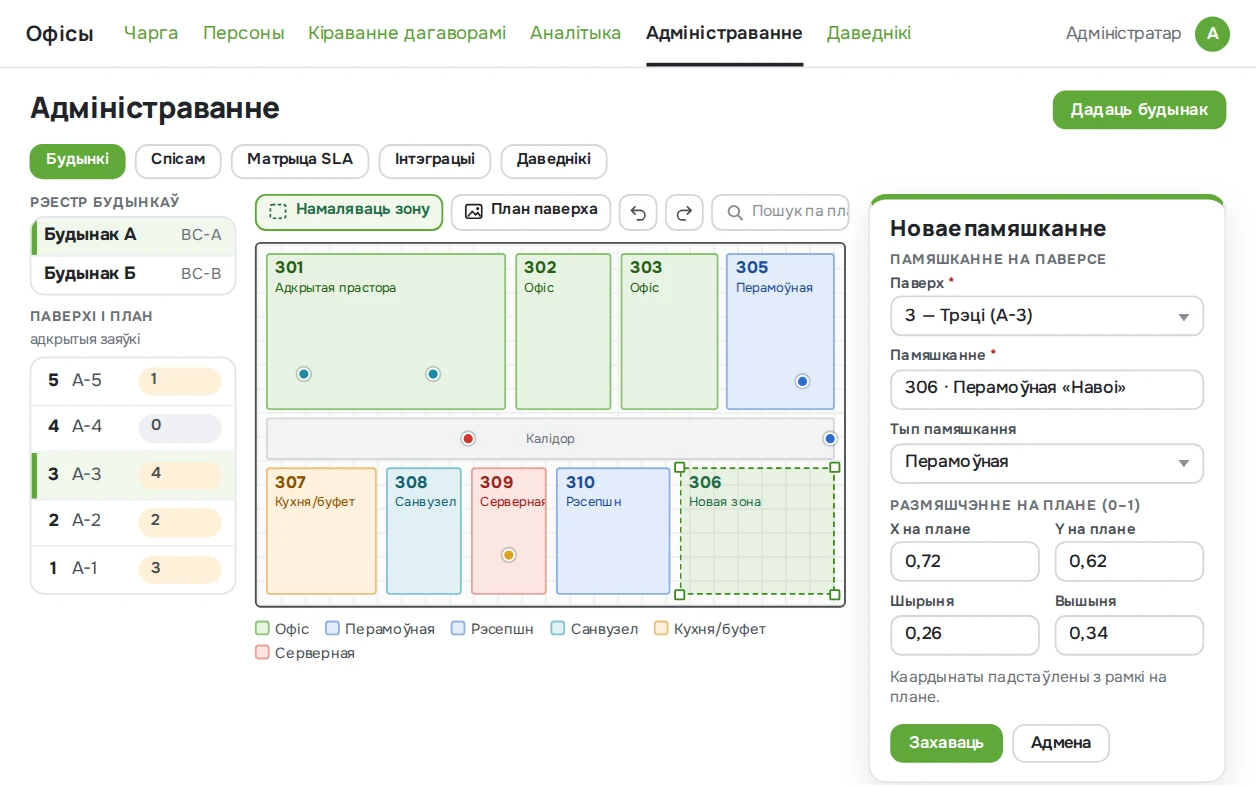Select room 307 Кухня/буфет on the plan
The width and height of the screenshot is (1256, 786).
tap(321, 531)
